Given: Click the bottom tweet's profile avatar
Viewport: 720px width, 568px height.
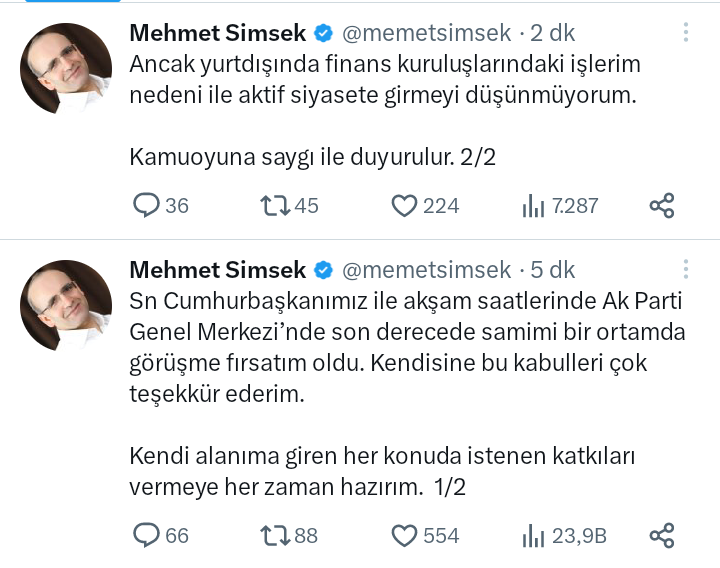Looking at the screenshot, I should (66, 306).
